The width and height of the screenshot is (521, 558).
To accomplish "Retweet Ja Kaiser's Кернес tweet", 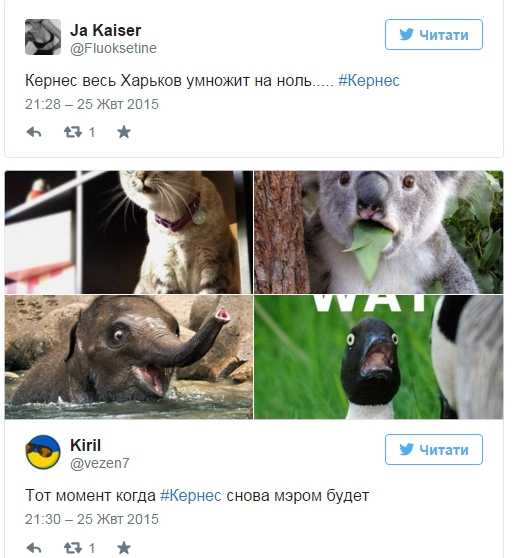I will point(73,132).
